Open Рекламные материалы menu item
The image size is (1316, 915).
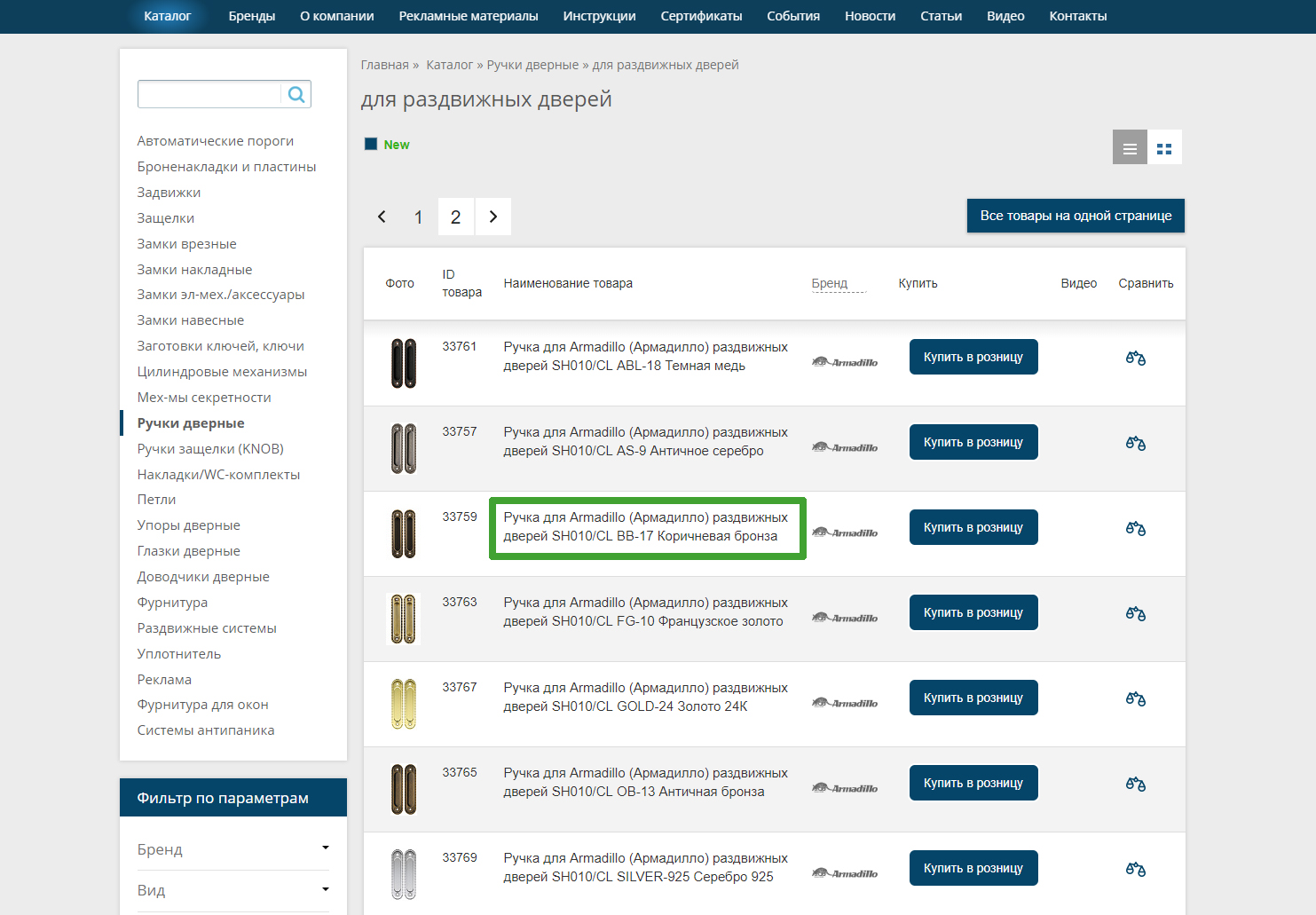(469, 16)
